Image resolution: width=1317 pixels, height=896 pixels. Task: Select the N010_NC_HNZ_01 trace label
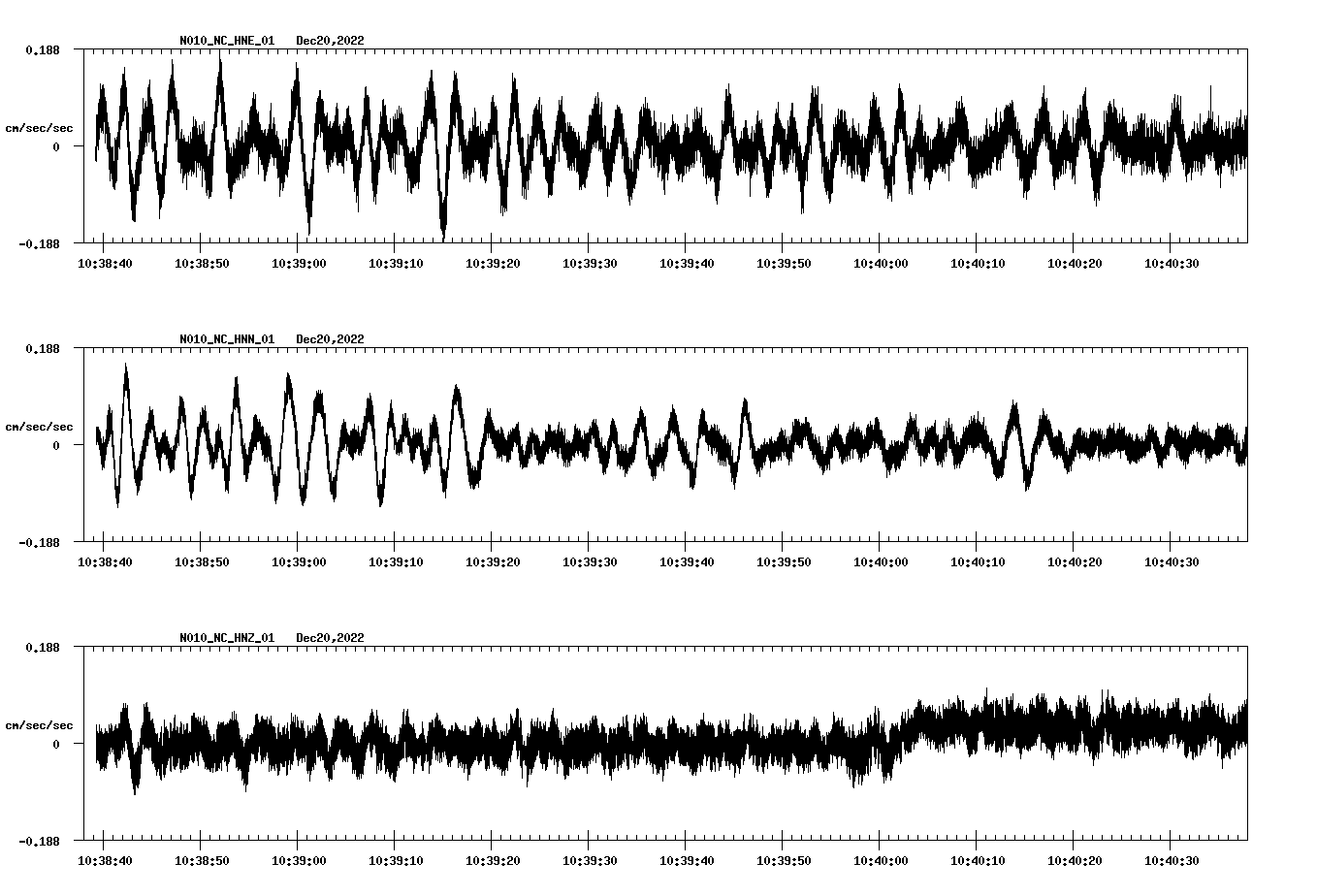click(226, 638)
